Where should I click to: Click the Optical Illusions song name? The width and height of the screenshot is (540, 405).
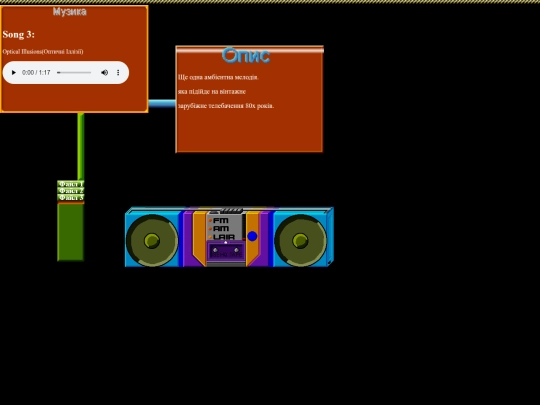43,52
